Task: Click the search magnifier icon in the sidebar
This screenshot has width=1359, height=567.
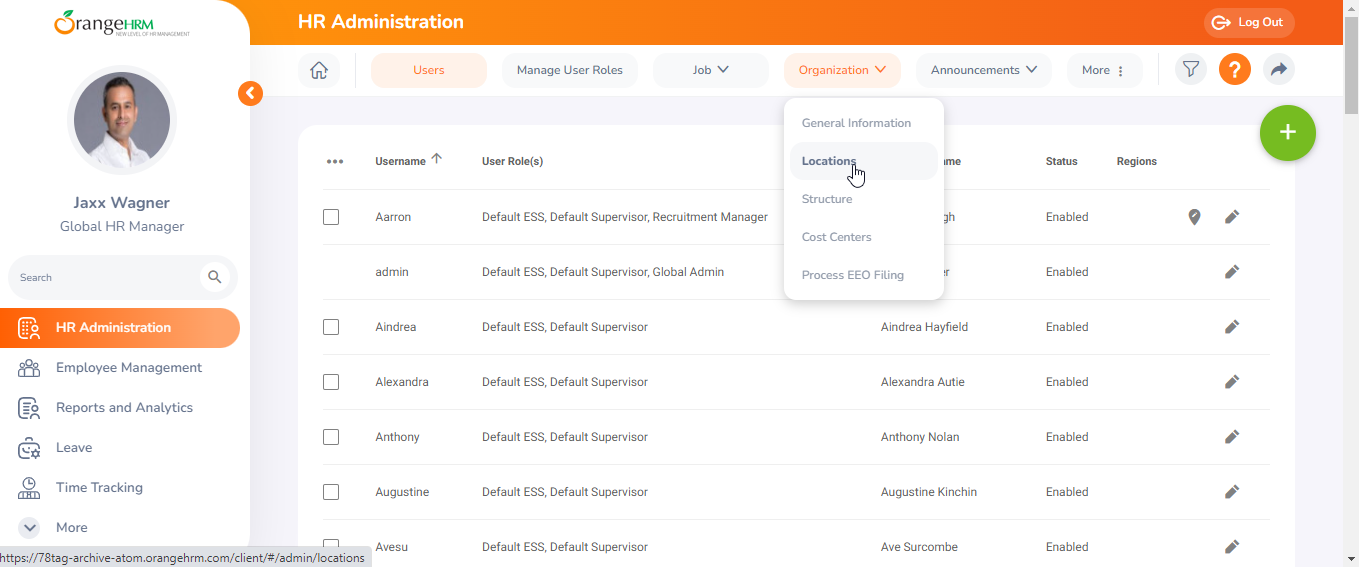Action: (x=214, y=277)
